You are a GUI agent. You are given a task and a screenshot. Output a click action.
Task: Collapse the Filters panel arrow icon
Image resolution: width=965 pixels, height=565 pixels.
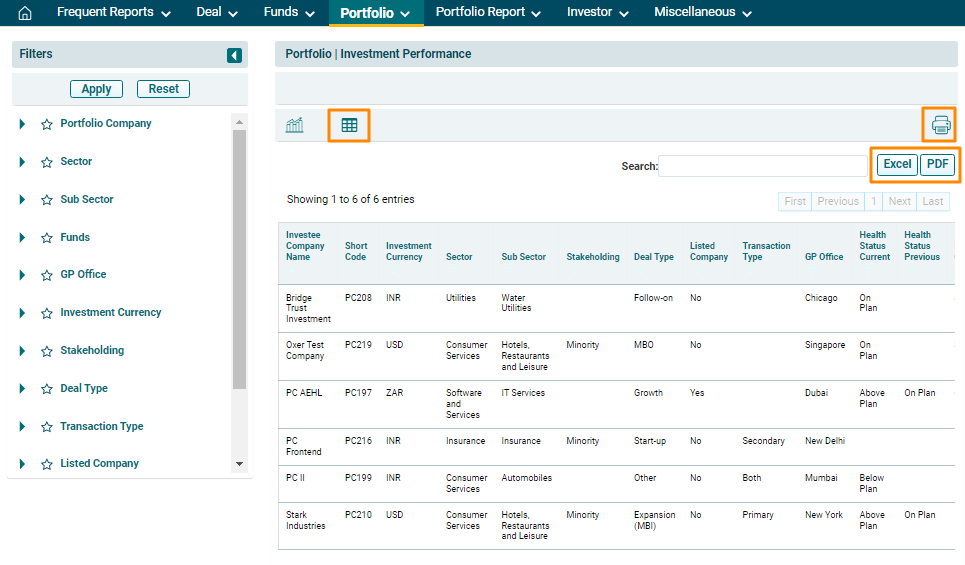click(x=234, y=55)
